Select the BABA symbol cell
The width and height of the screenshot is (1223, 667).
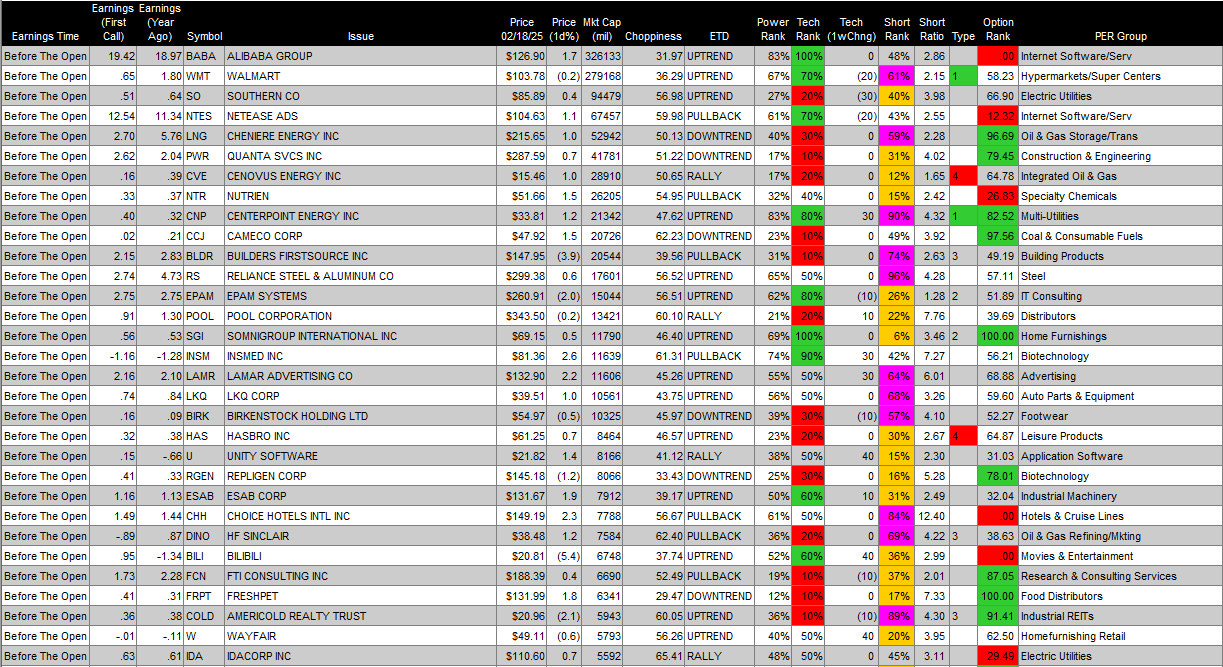tap(204, 56)
